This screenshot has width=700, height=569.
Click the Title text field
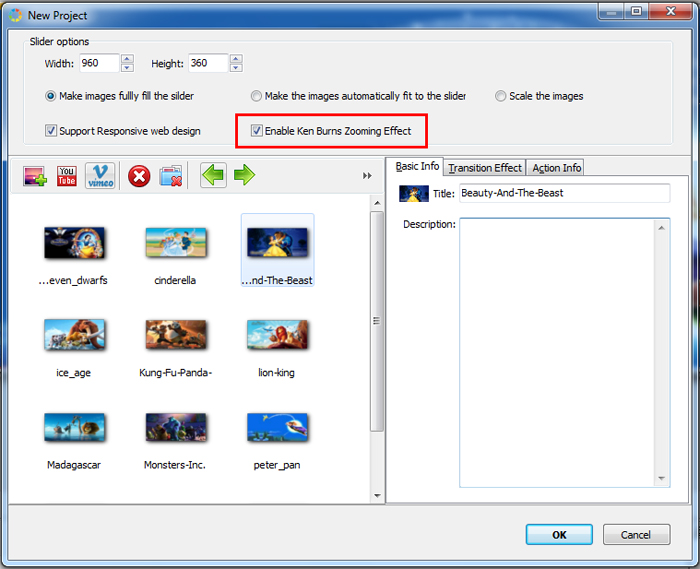pyautogui.click(x=565, y=193)
